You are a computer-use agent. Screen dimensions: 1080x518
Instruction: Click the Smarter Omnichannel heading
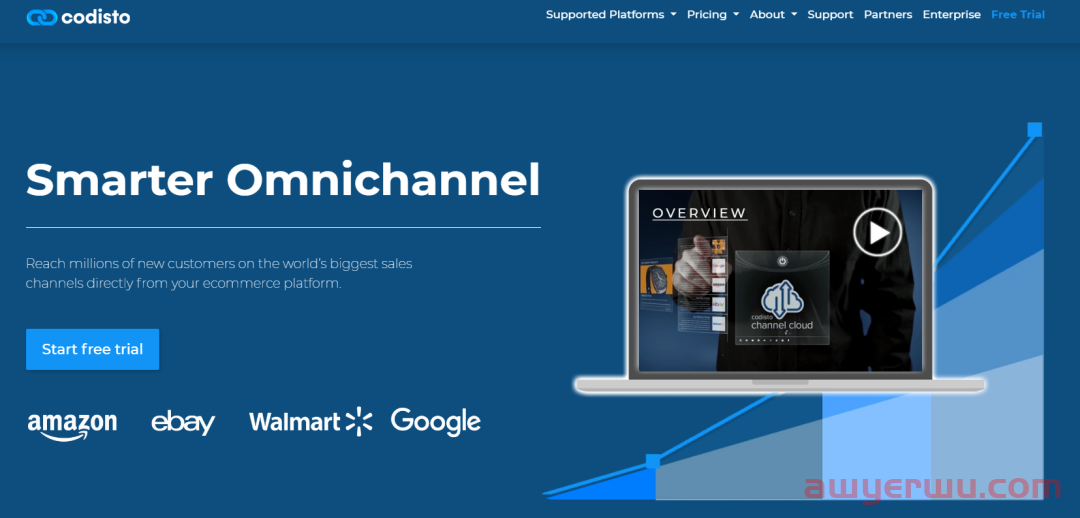click(283, 180)
